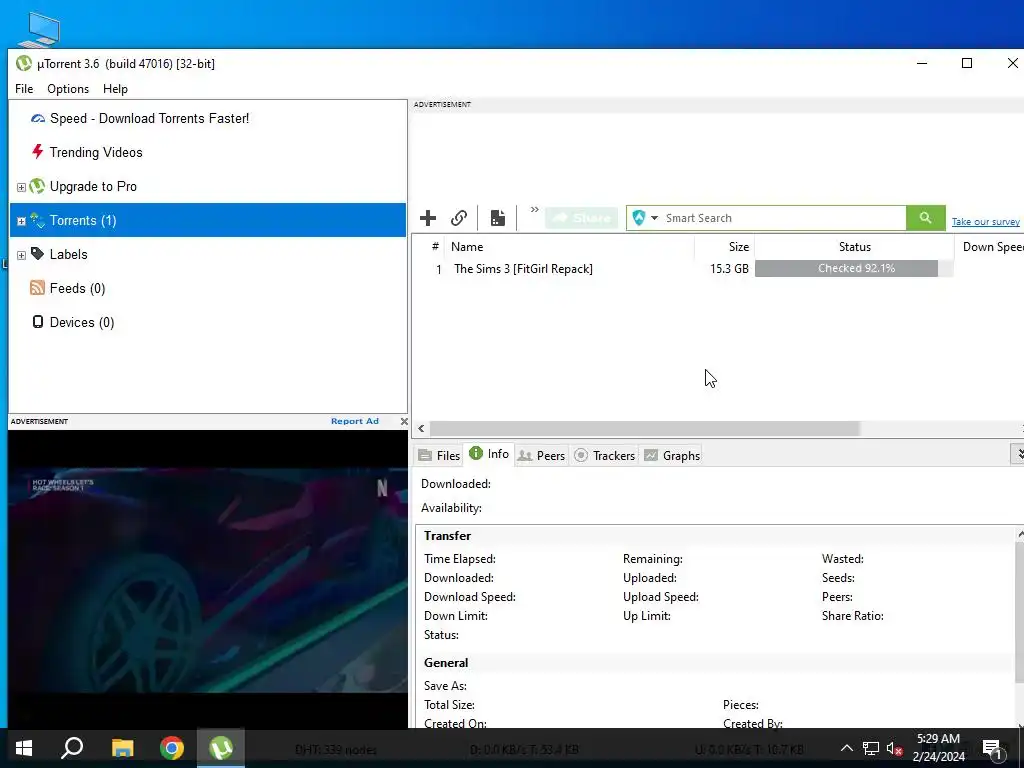Viewport: 1024px width, 768px height.
Task: Select Upgrade to Pro in sidebar
Action: [93, 186]
